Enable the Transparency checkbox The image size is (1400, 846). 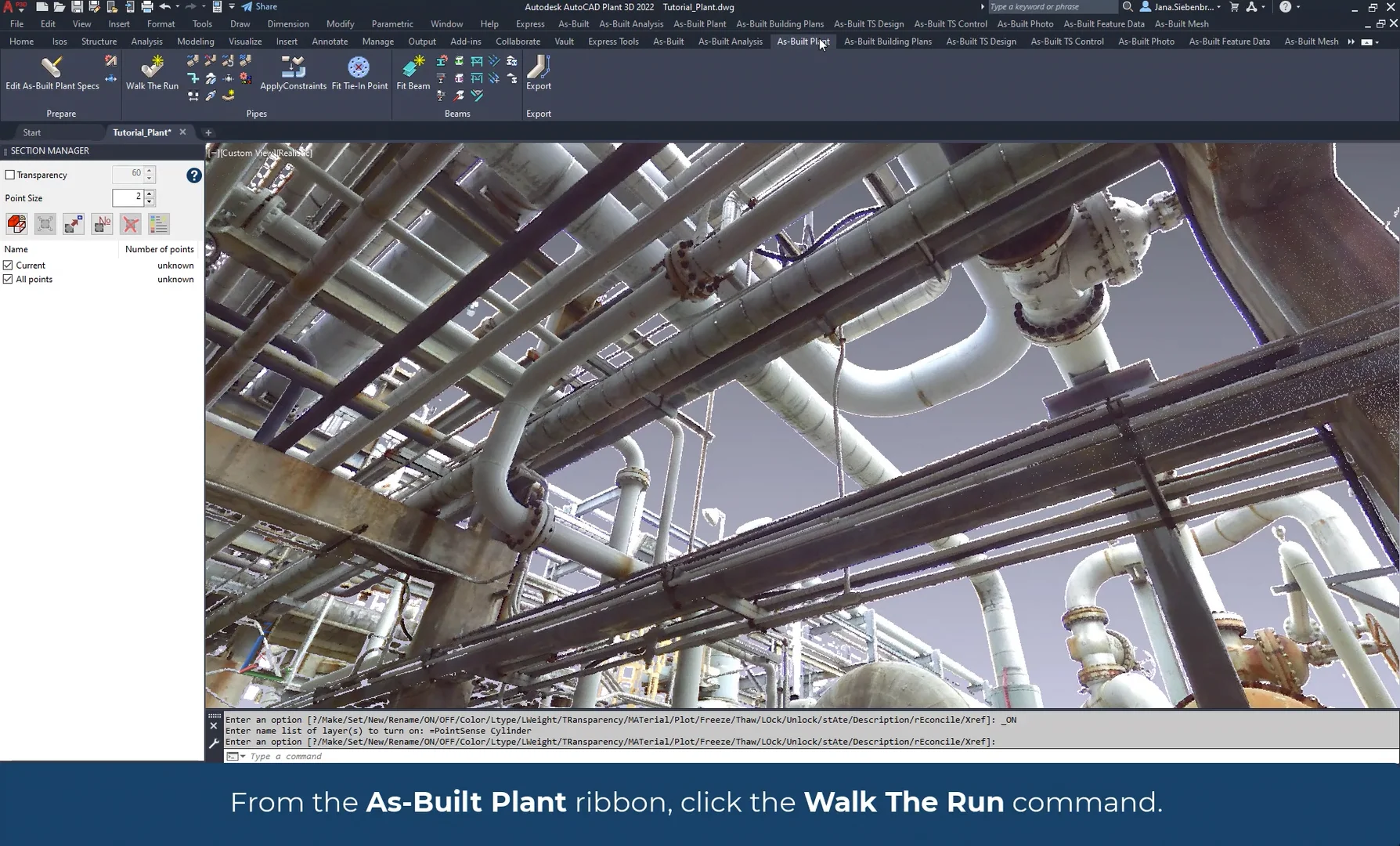(10, 175)
